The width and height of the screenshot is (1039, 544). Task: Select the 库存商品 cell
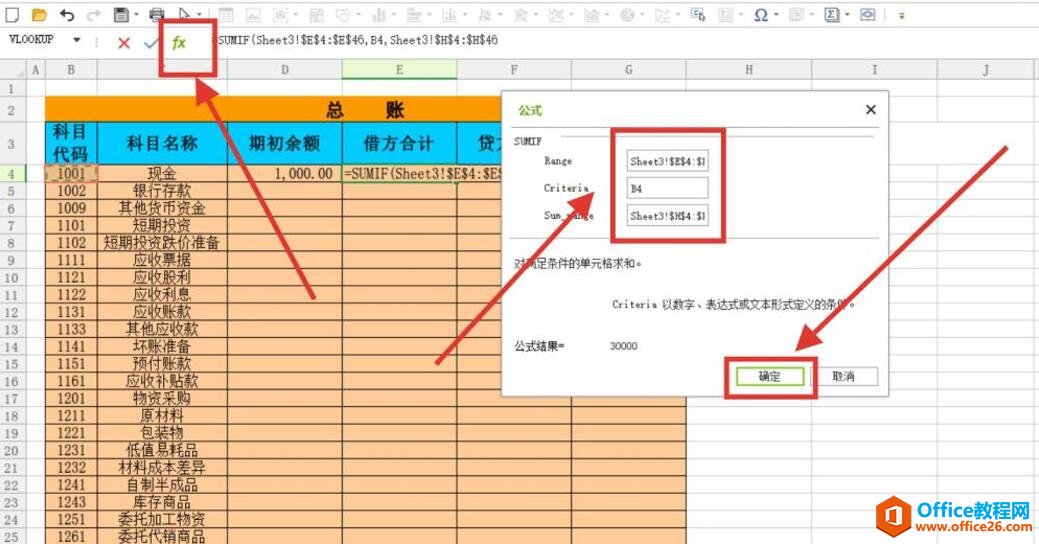(x=162, y=502)
